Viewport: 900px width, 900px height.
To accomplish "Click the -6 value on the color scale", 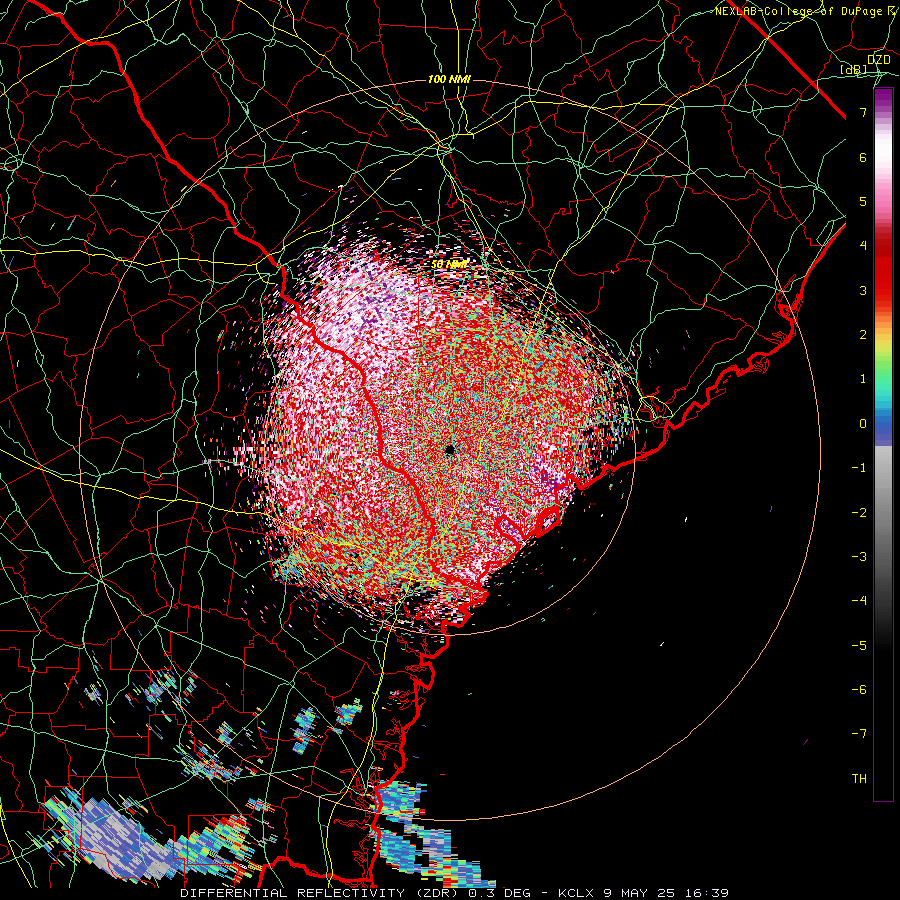I will [859, 690].
